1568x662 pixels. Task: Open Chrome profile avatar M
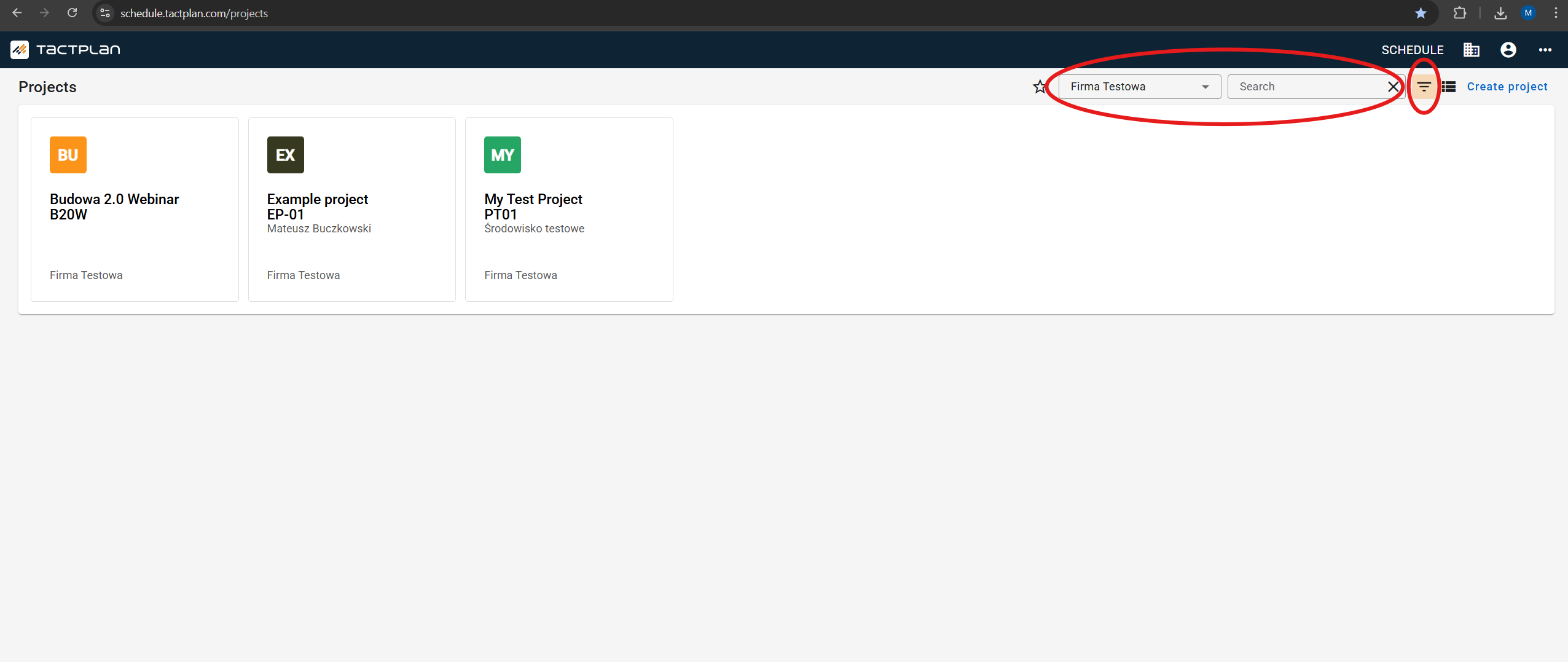pyautogui.click(x=1528, y=13)
